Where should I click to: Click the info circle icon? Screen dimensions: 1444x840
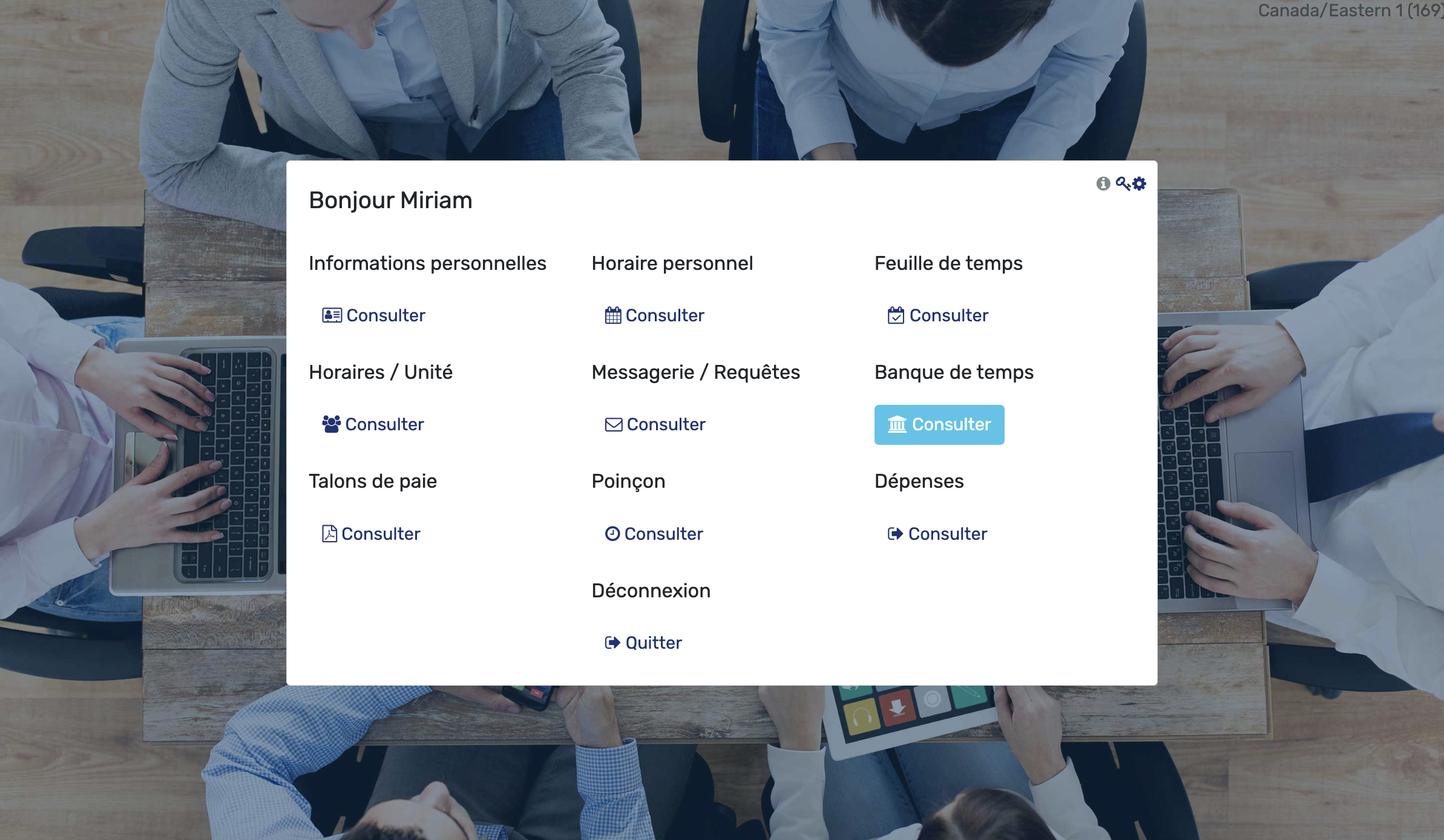1103,183
